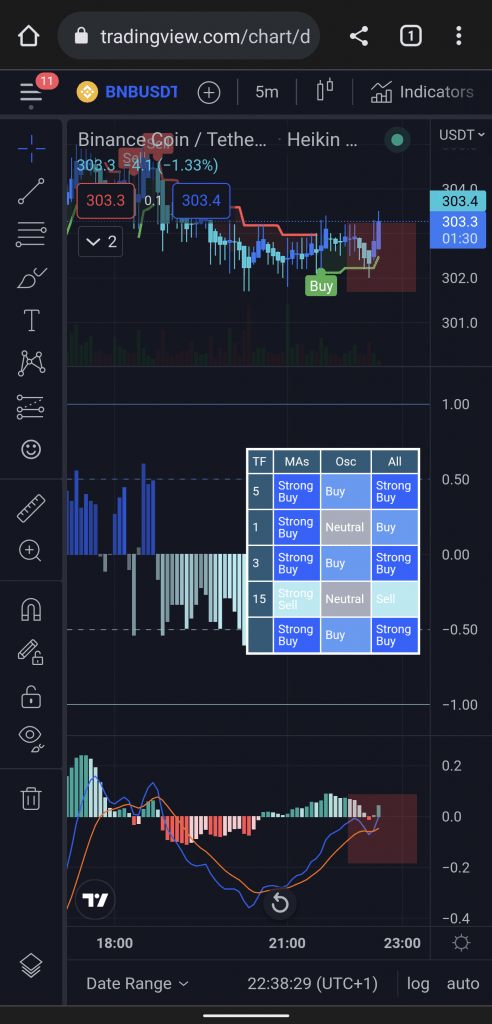Click the Binance Coin / Tether chart title
The image size is (492, 1024).
click(x=172, y=139)
